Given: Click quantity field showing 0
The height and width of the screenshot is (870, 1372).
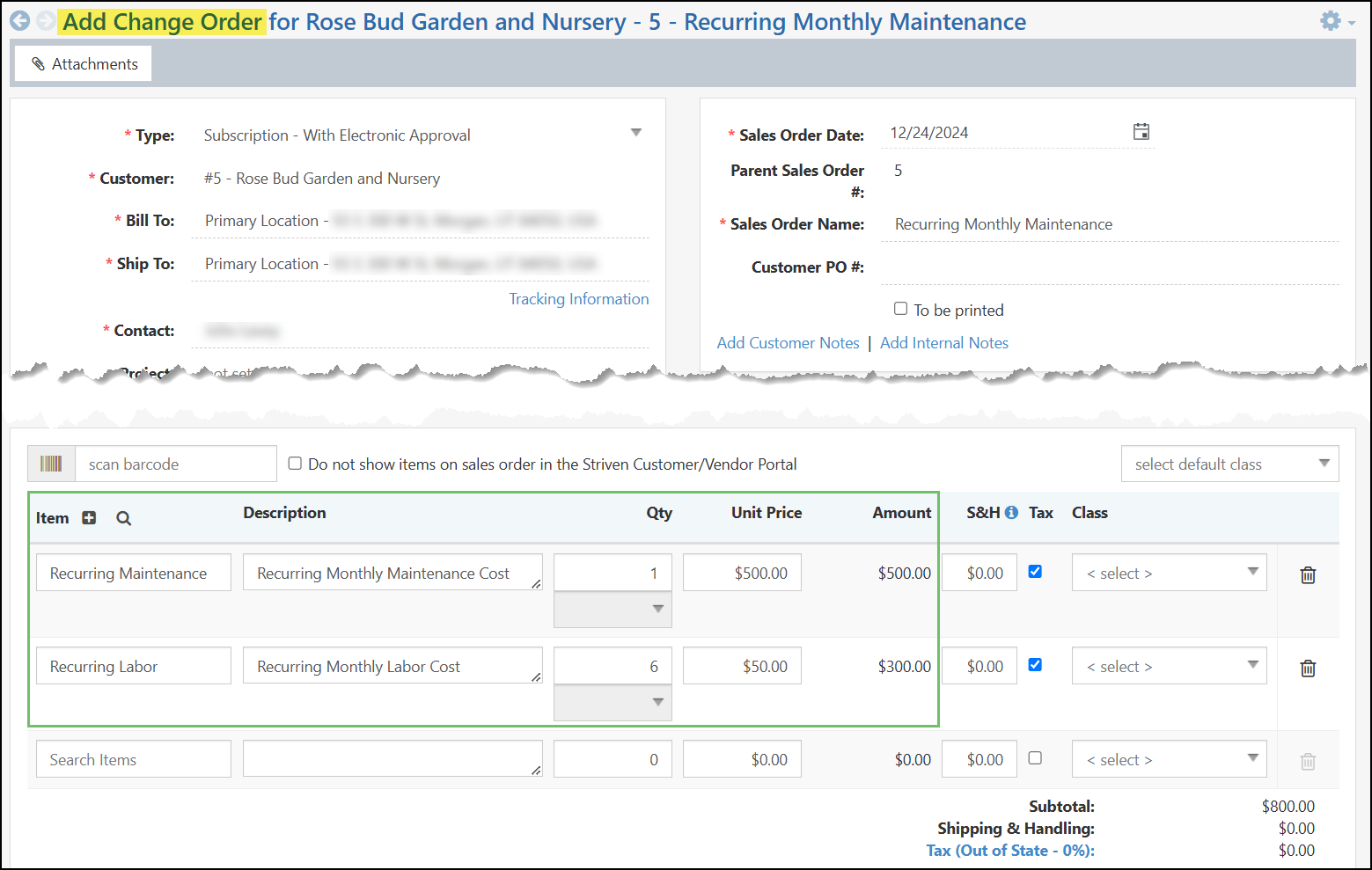Looking at the screenshot, I should click(x=613, y=759).
